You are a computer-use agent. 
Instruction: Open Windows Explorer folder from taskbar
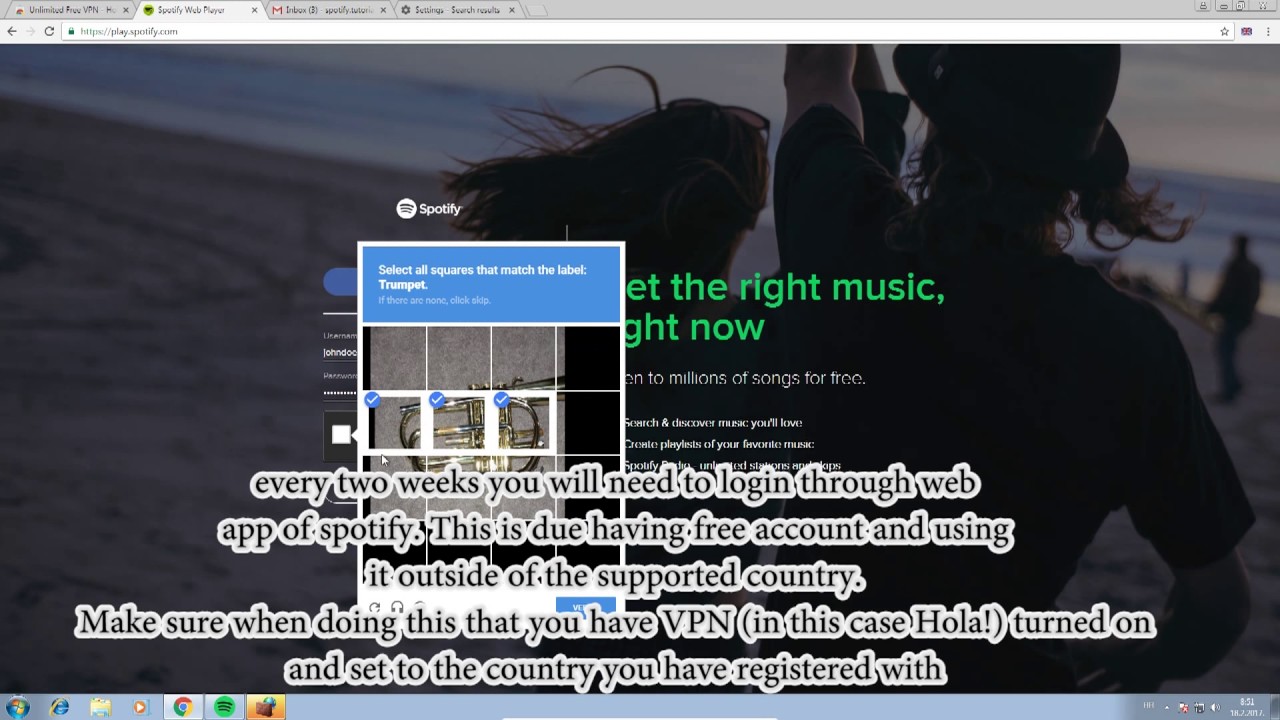point(101,707)
